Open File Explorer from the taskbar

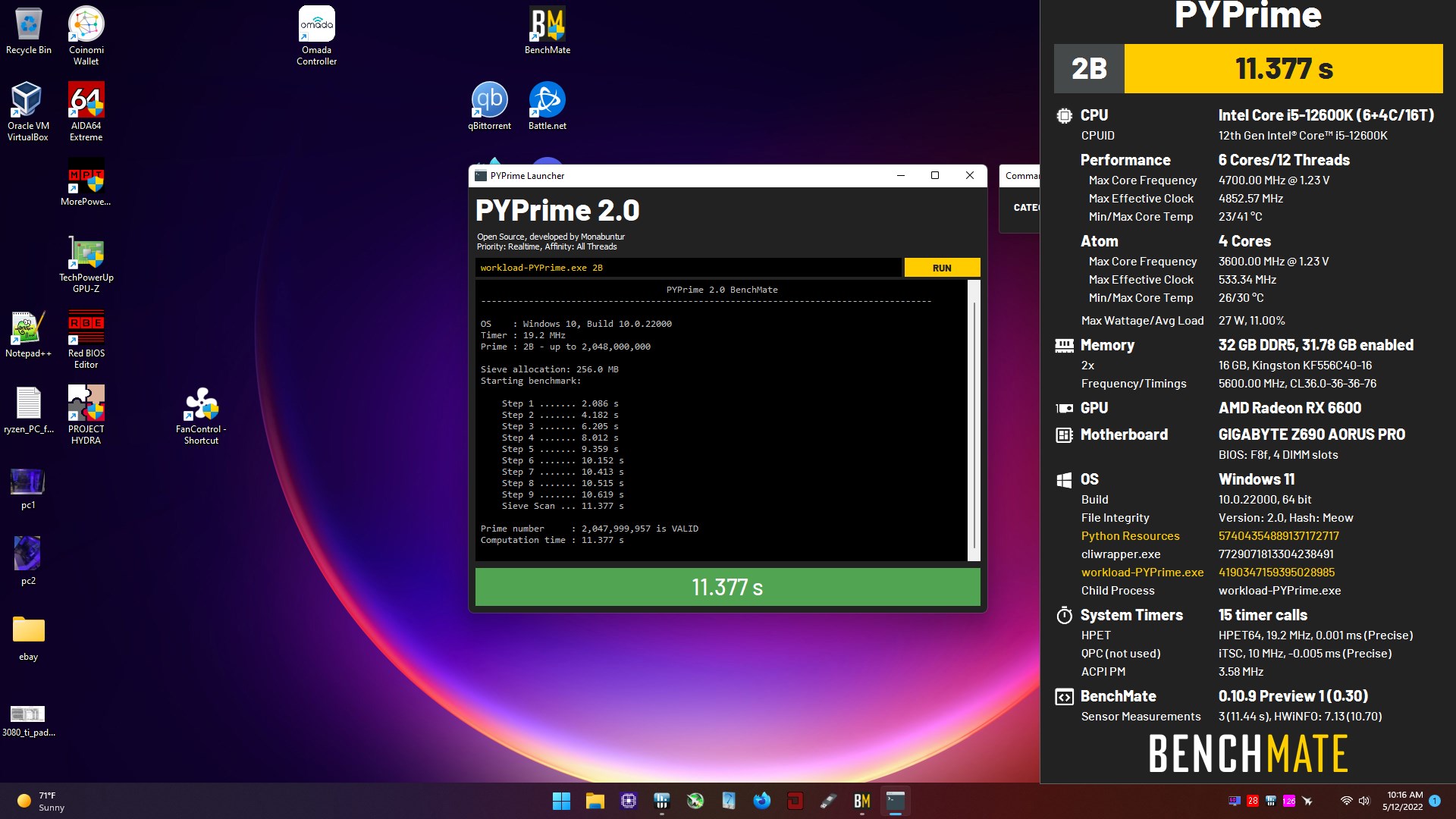(595, 801)
